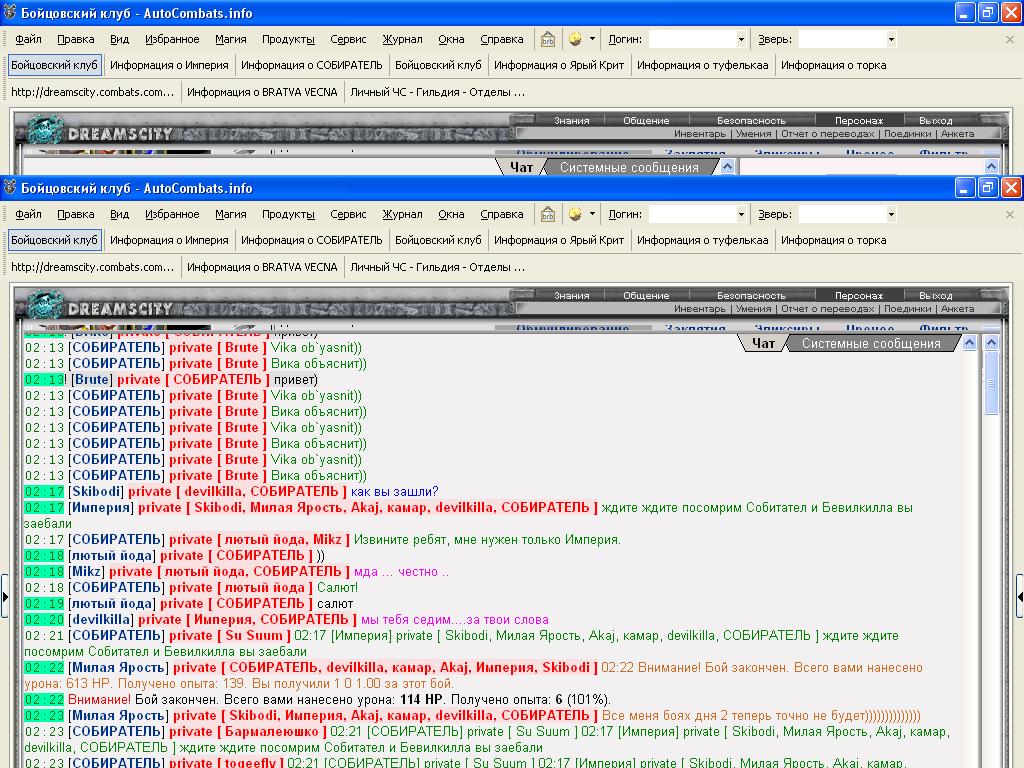
Task: Click the front window chat scrollbar thumb
Action: [991, 383]
